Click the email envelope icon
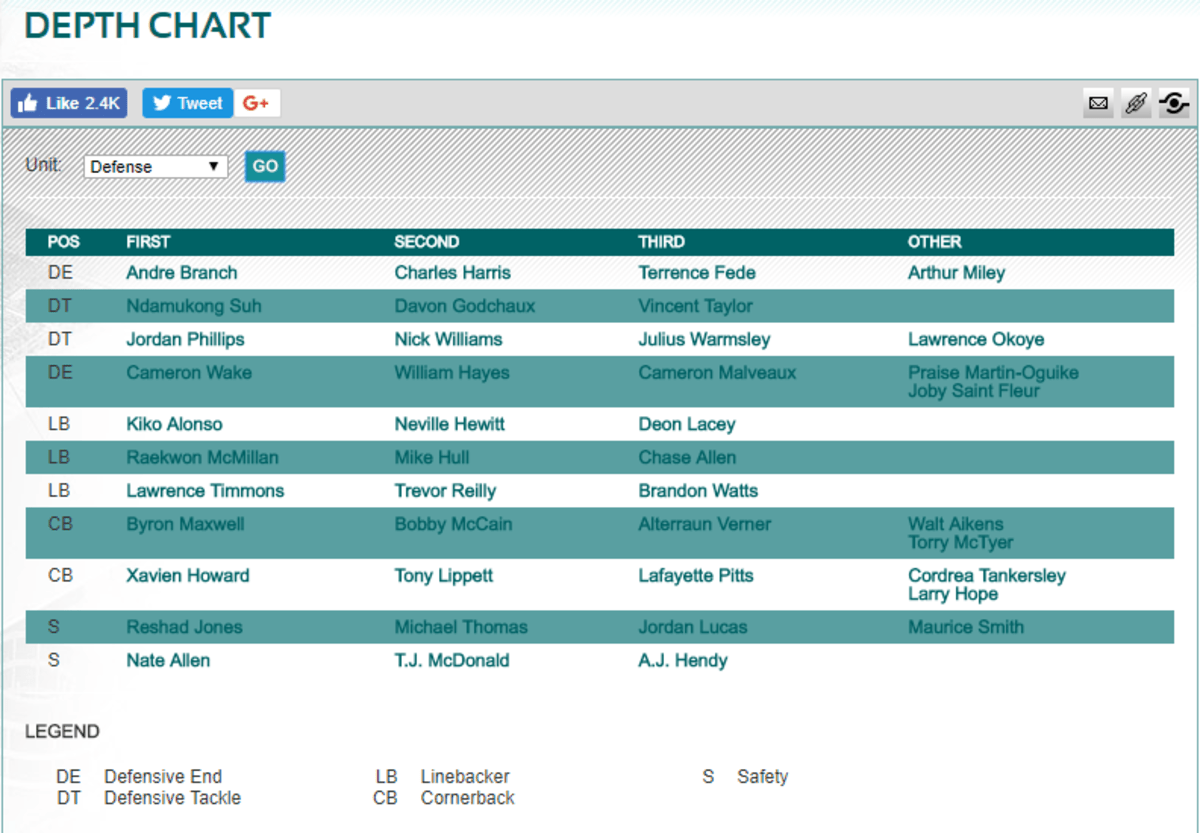Image resolution: width=1200 pixels, height=833 pixels. coord(1098,103)
